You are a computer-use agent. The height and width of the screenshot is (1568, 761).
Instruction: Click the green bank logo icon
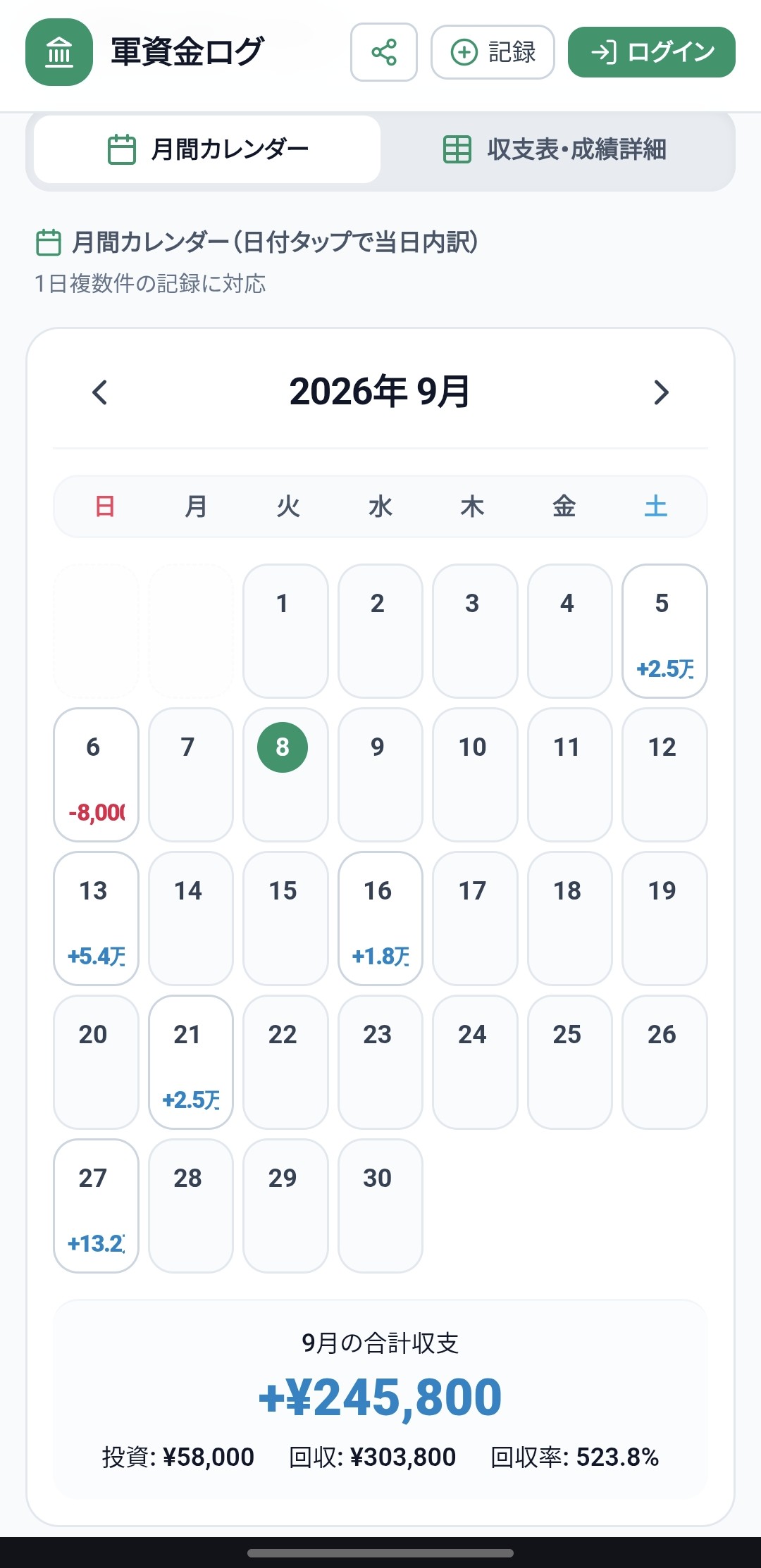59,52
